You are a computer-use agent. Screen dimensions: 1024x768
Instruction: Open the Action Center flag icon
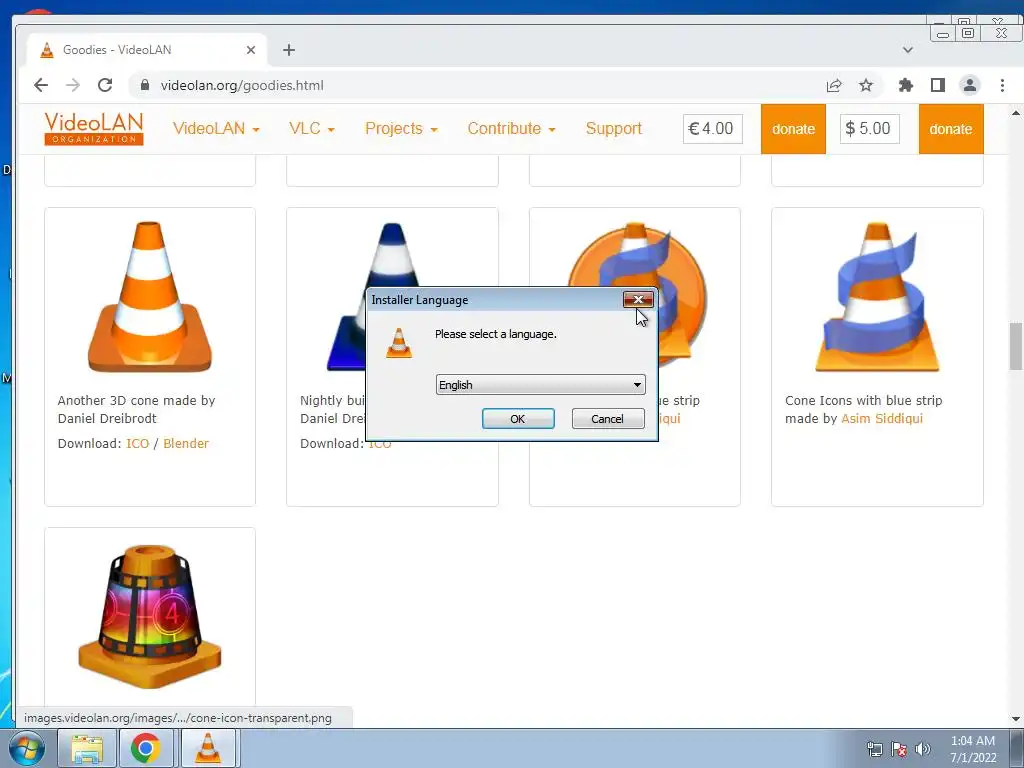coord(899,749)
